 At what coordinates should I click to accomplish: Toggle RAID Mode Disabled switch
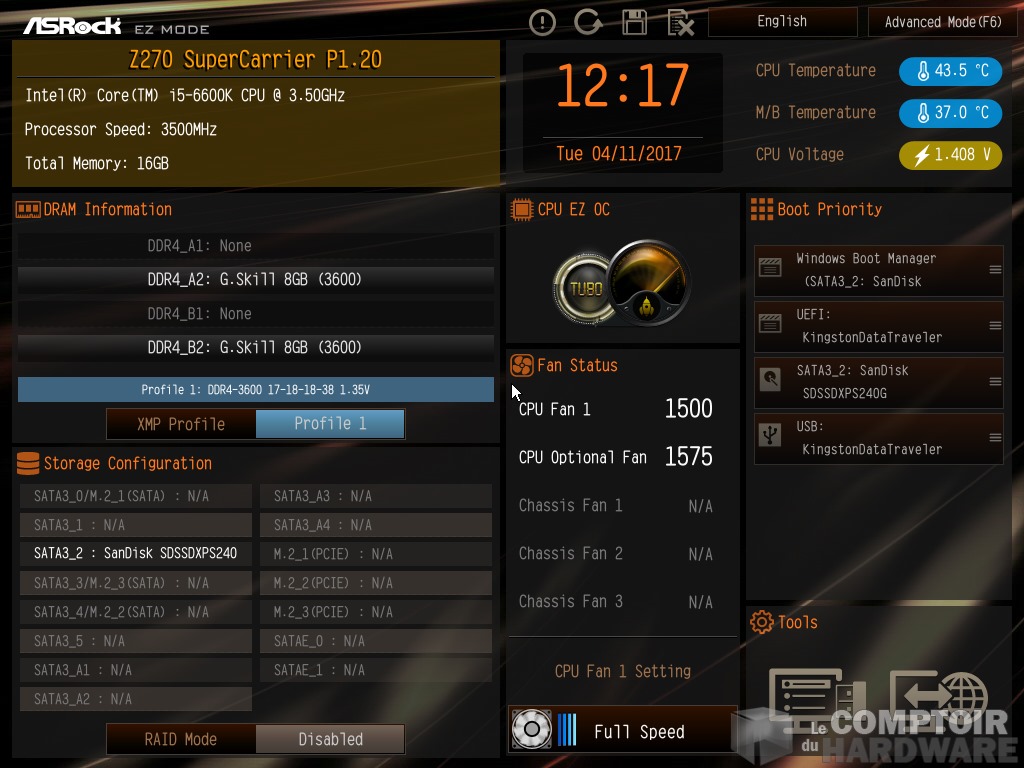click(x=330, y=739)
